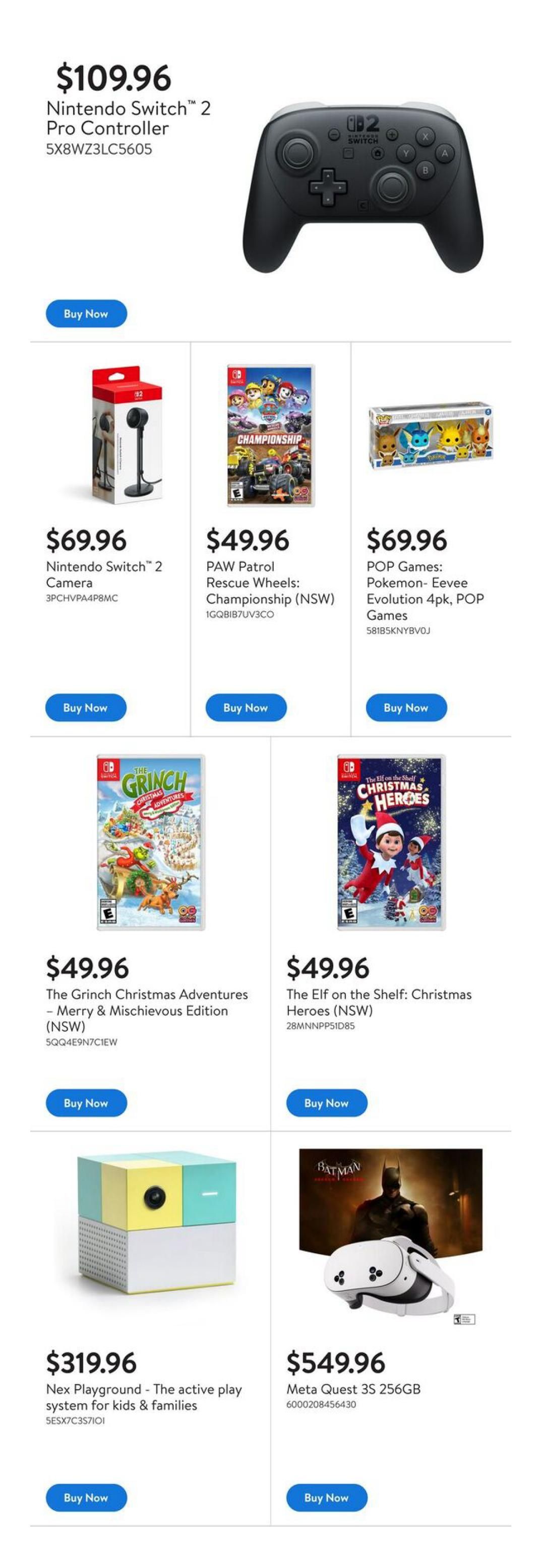The width and height of the screenshot is (544, 1568).
Task: Click Buy Now for Nex Playground
Action: click(86, 1497)
